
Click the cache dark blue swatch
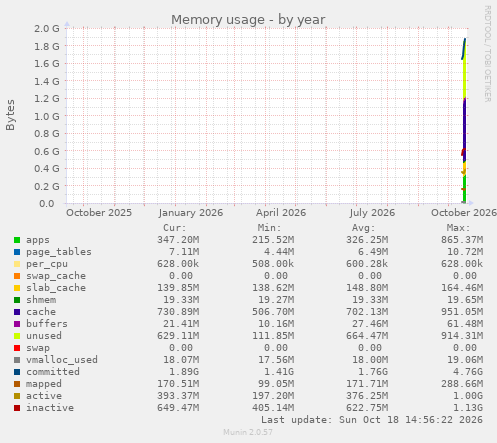pos(17,312)
